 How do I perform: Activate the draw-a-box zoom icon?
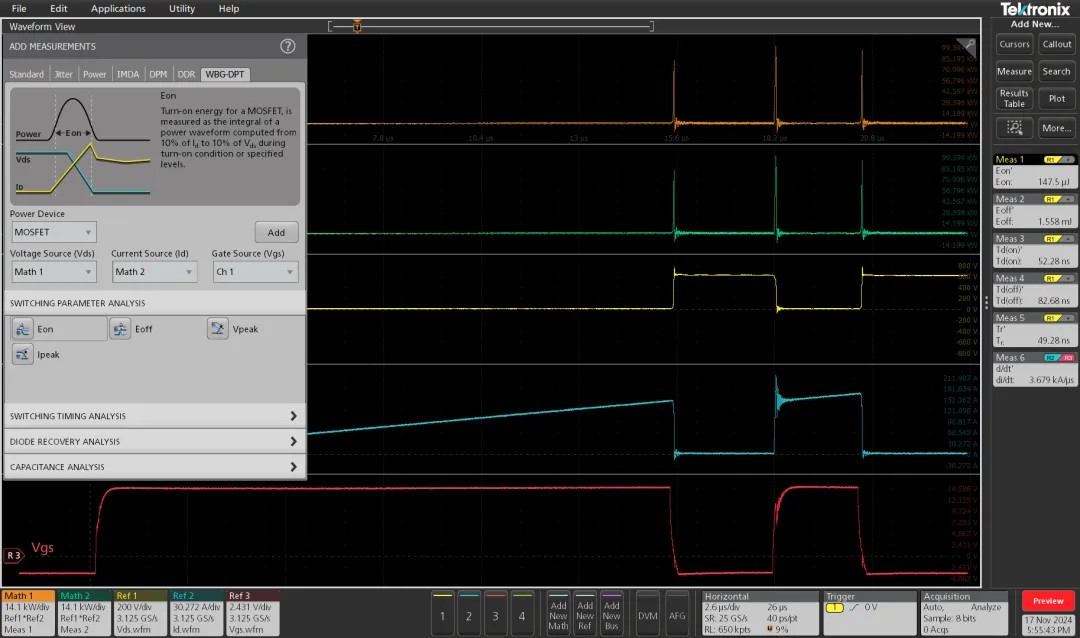(1014, 127)
